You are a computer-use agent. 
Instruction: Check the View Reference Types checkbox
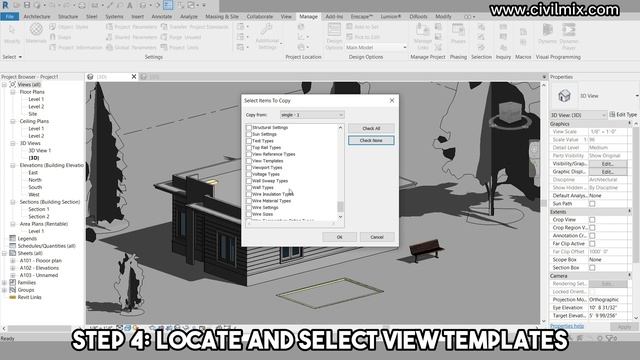[x=249, y=154]
